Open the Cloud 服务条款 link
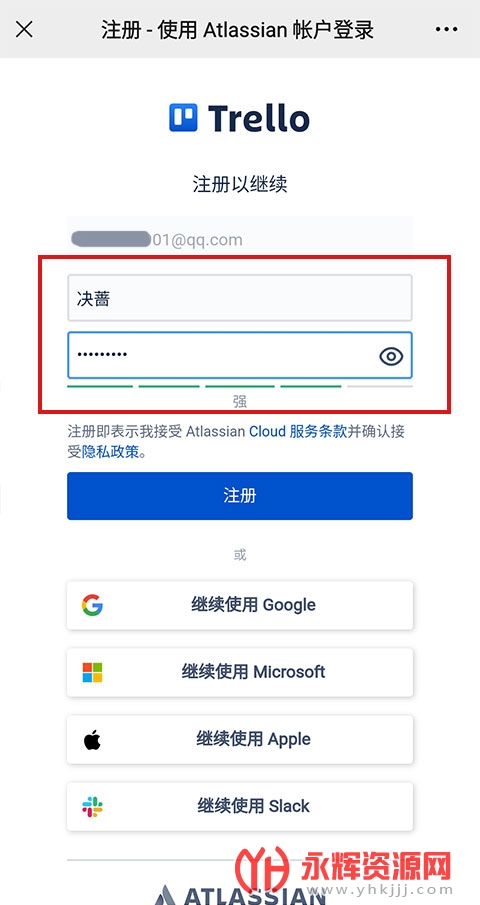This screenshot has width=480, height=905. pos(298,432)
